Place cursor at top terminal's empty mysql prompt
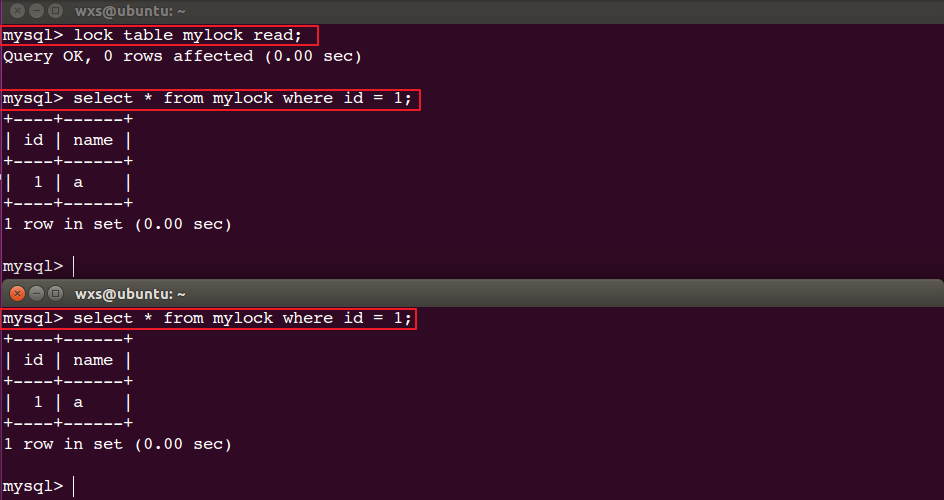The height and width of the screenshot is (500, 944). tap(73, 266)
